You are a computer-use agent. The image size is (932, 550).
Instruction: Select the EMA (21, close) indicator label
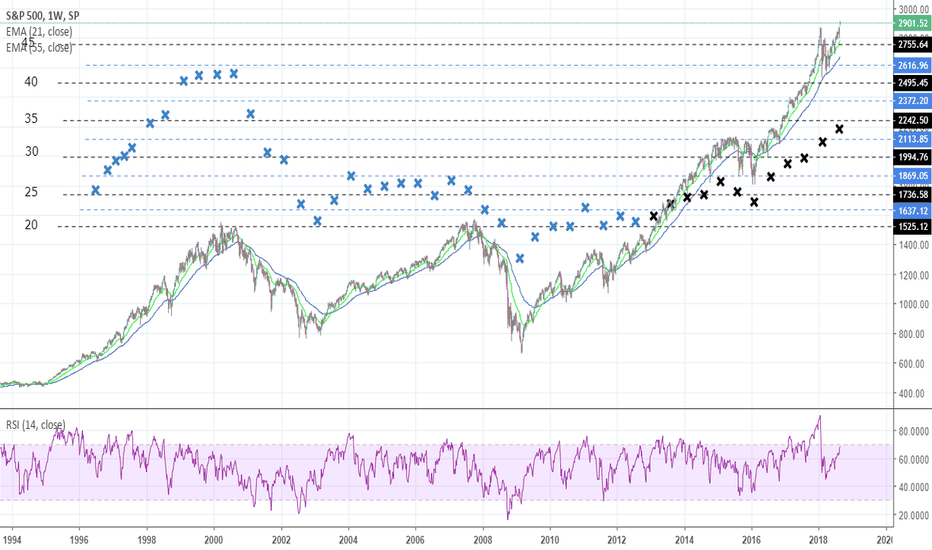39,32
